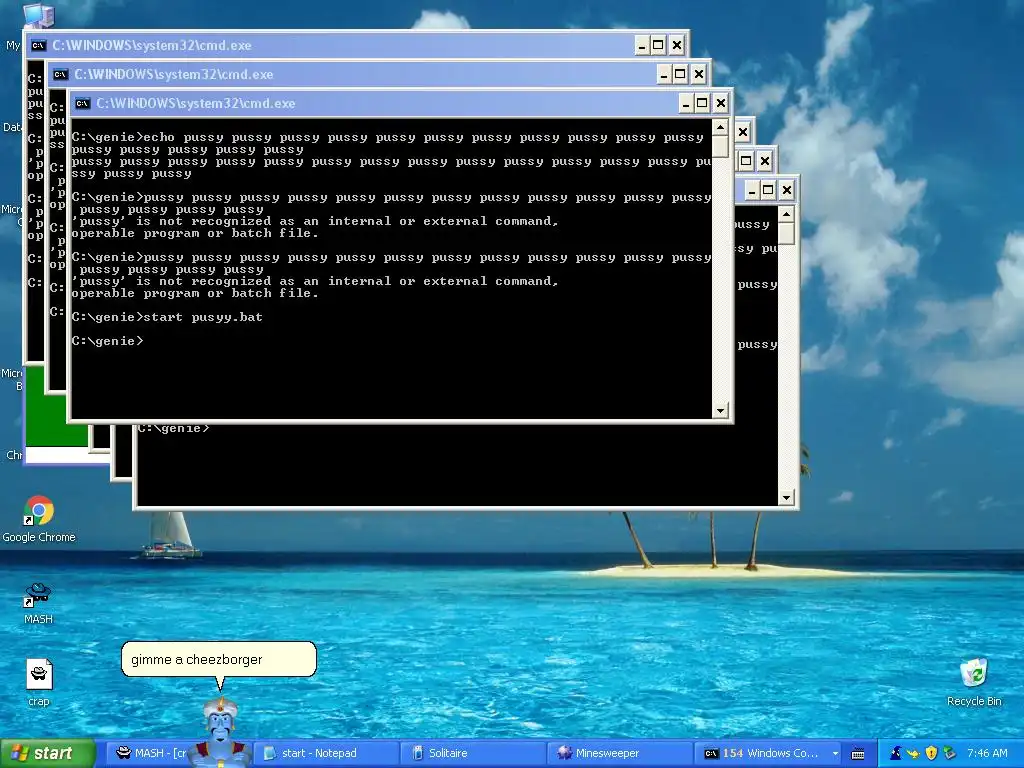This screenshot has width=1024, height=768.
Task: Open system menu icon of front cmd window
Action: coord(82,103)
